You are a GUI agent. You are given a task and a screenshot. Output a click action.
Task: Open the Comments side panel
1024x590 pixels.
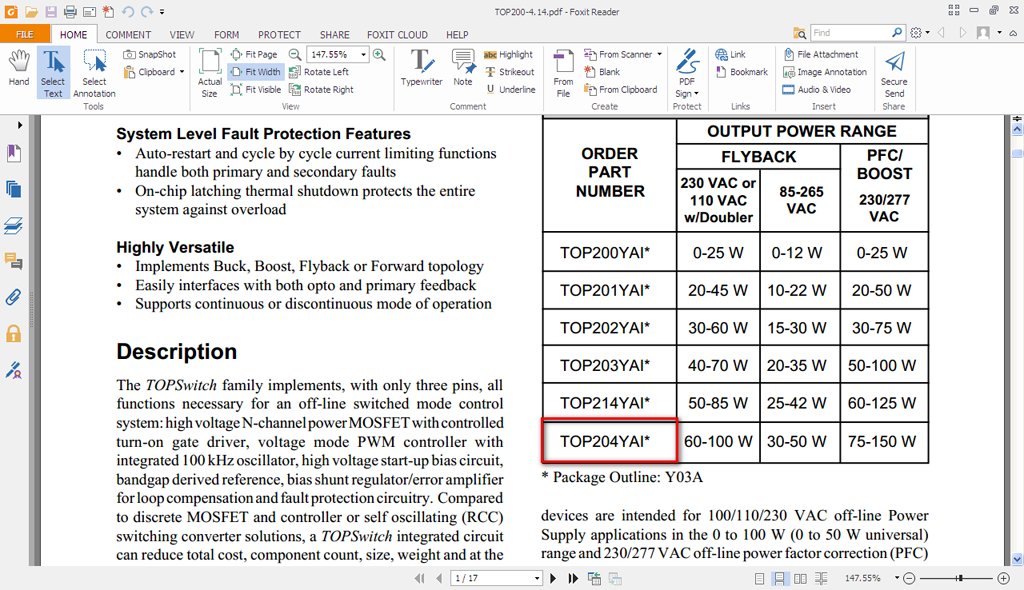point(13,261)
